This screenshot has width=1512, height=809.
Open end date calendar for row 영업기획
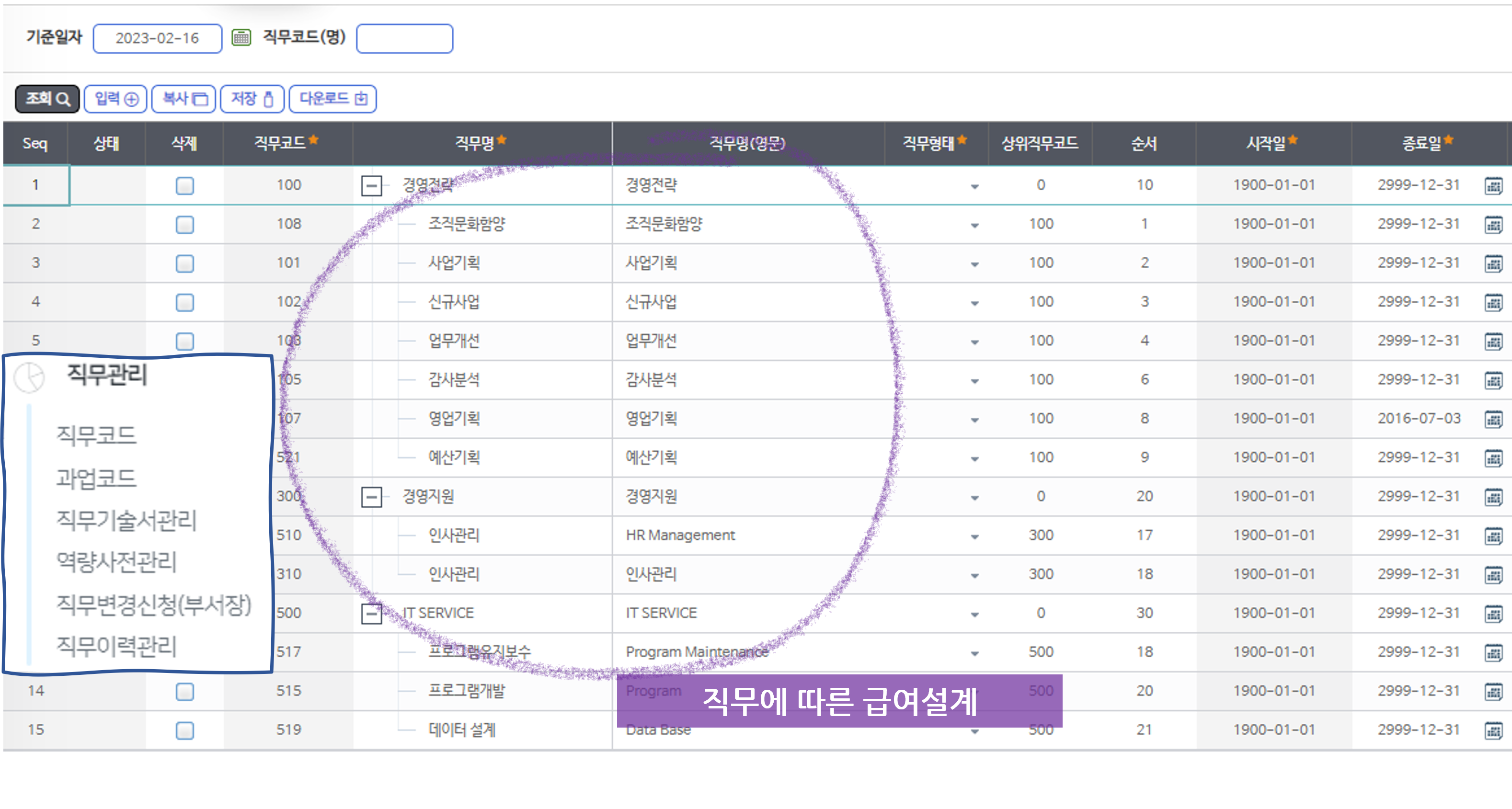point(1493,420)
